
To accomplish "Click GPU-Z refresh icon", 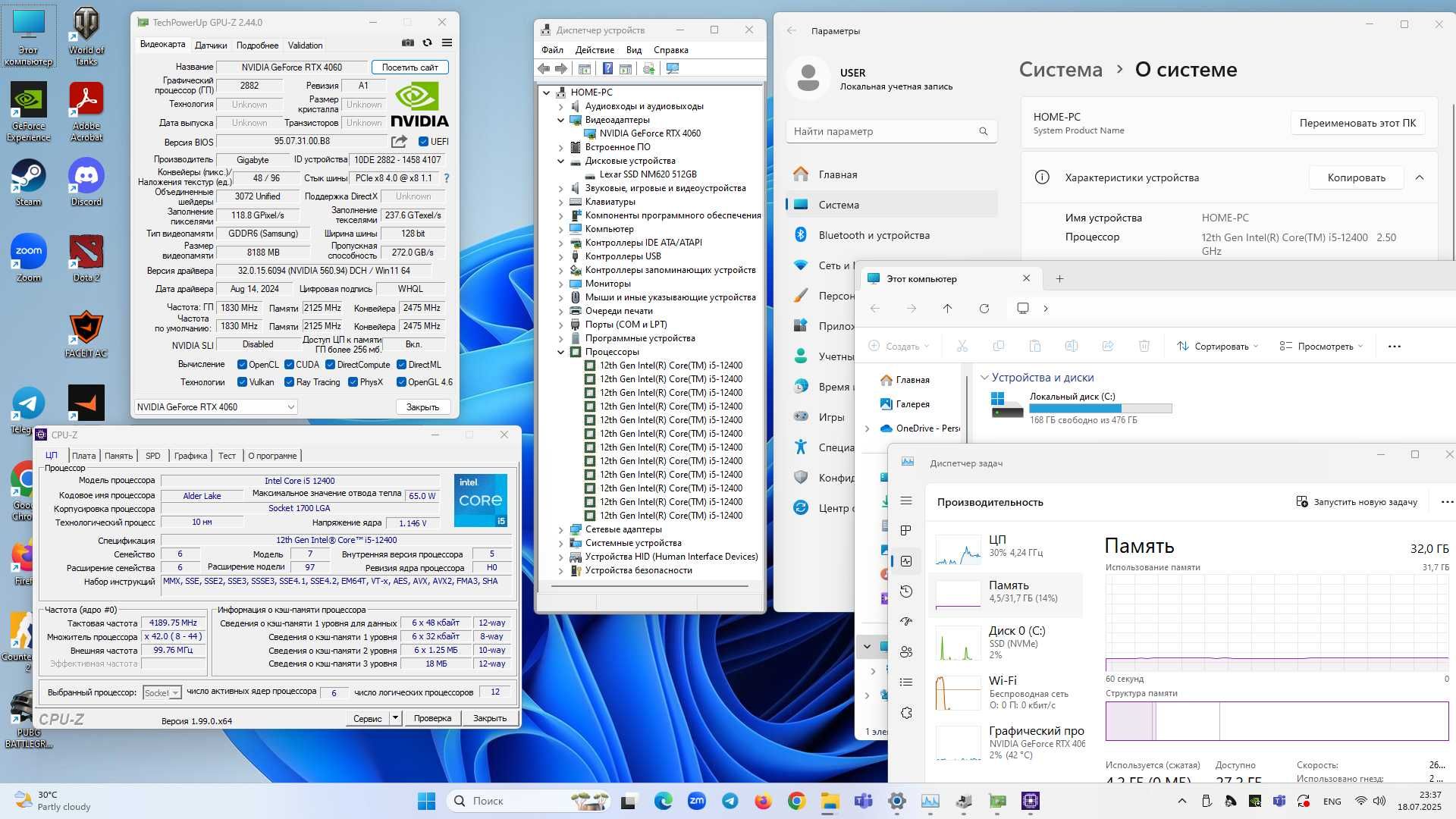I will coord(428,43).
